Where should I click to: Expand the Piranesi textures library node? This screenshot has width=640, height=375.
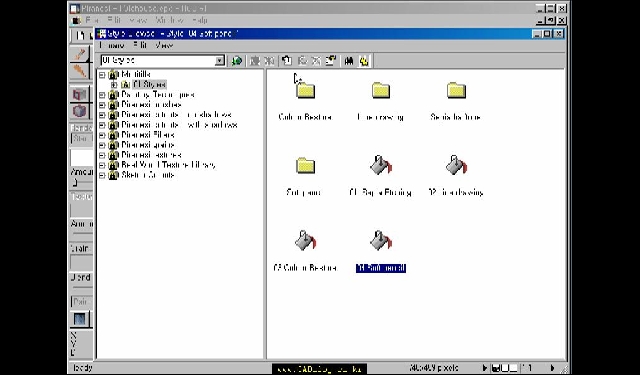(x=102, y=155)
